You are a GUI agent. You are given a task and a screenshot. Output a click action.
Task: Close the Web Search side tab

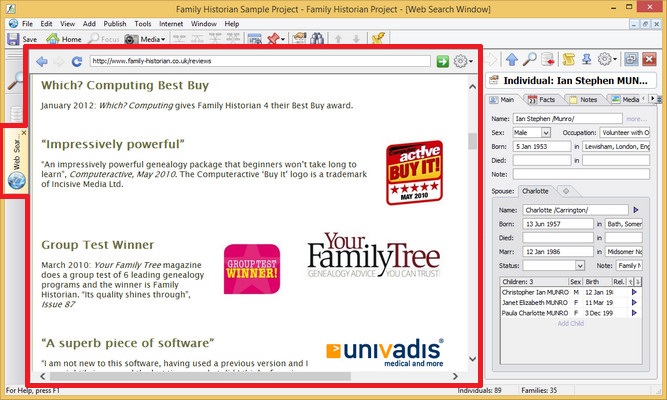click(24, 133)
